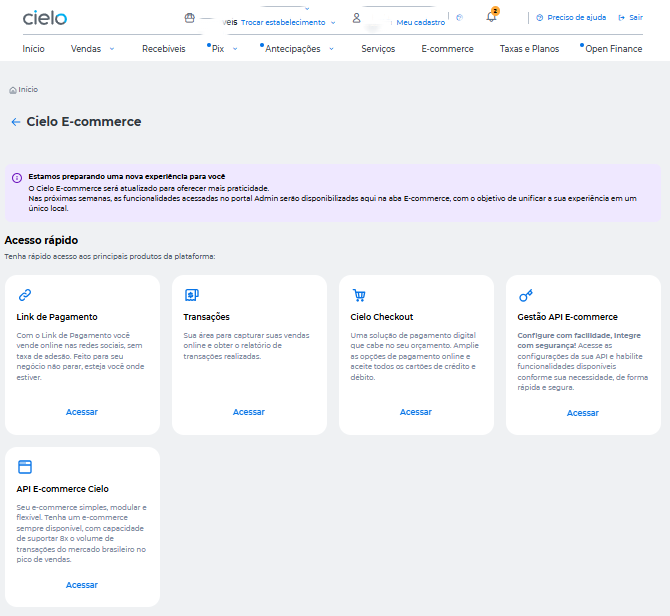Open the Vendas menu item
Viewport: 670px width, 616px height.
pyautogui.click(x=86, y=49)
